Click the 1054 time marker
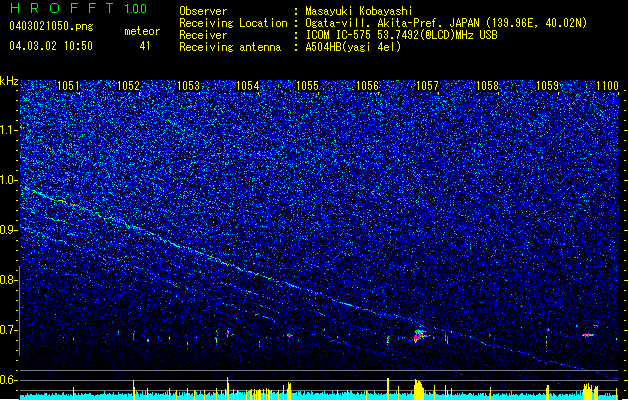Viewport: 629px width, 400px height. [248, 85]
